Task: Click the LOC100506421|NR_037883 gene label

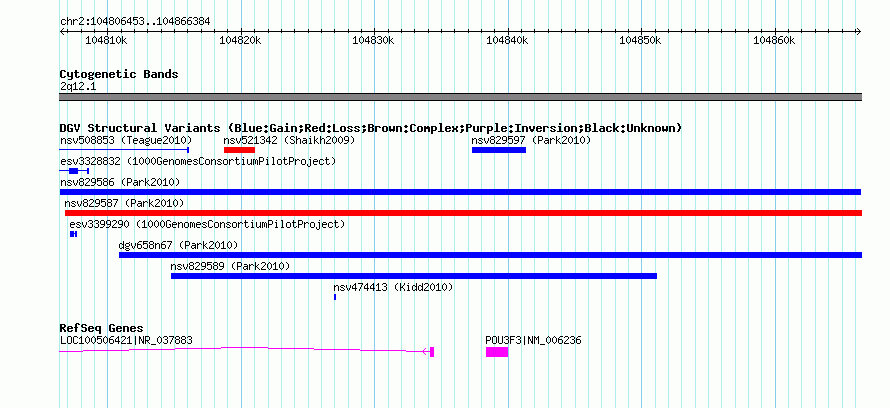Action: 126,340
